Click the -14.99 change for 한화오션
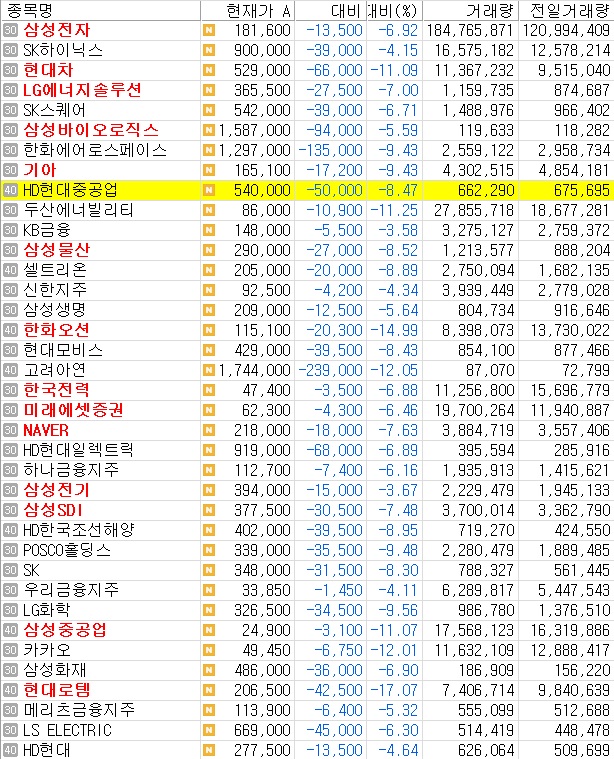 394,330
